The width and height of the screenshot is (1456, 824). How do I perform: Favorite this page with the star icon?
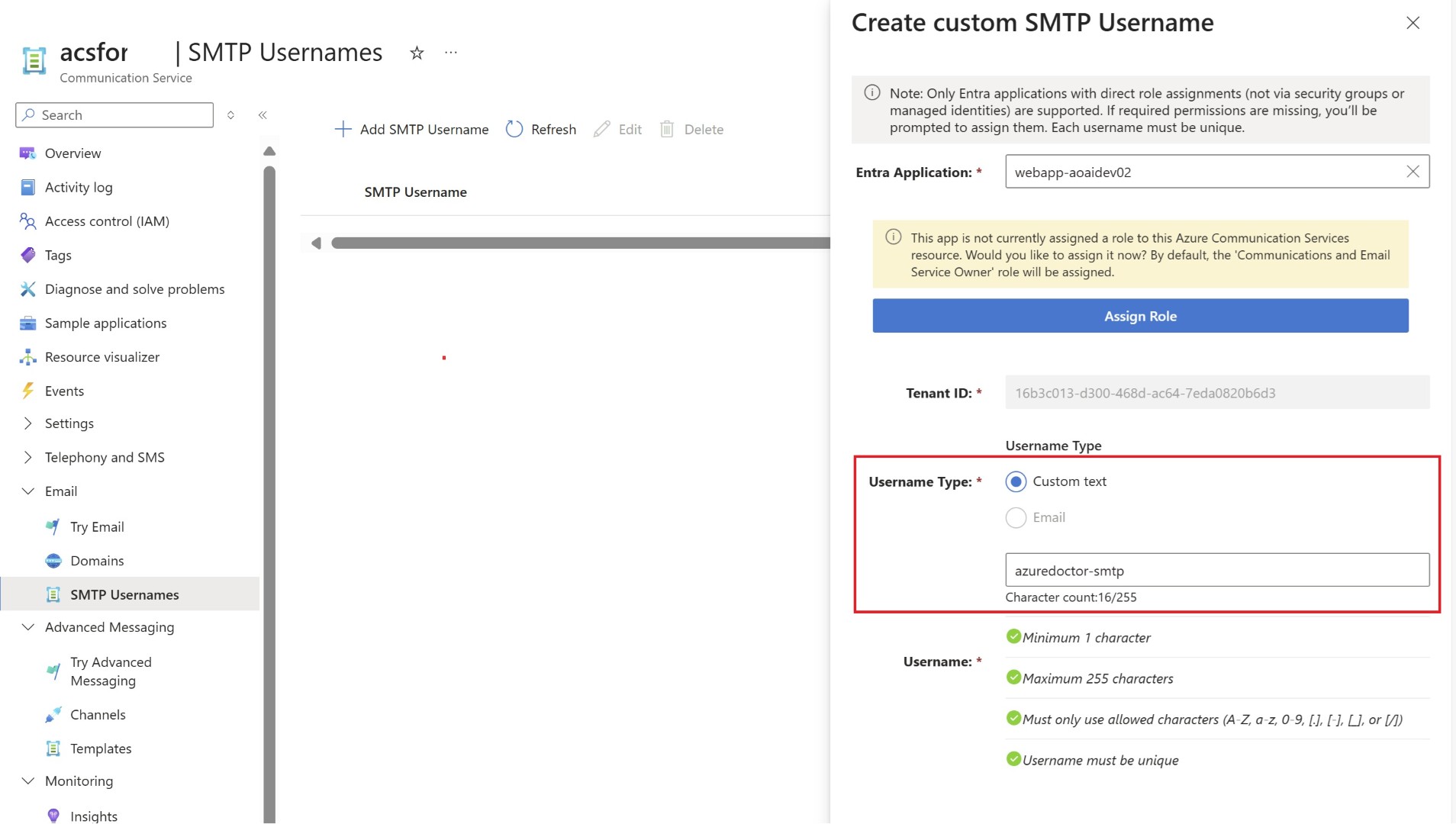[417, 53]
